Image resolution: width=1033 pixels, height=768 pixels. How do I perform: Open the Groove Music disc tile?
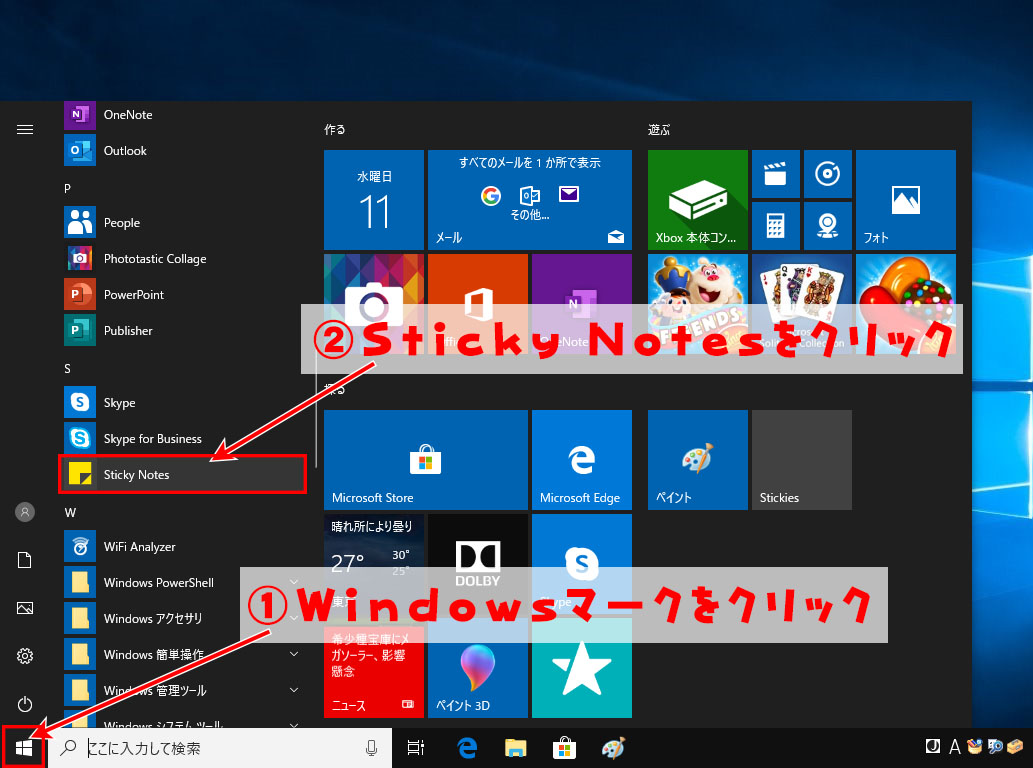pyautogui.click(x=827, y=175)
